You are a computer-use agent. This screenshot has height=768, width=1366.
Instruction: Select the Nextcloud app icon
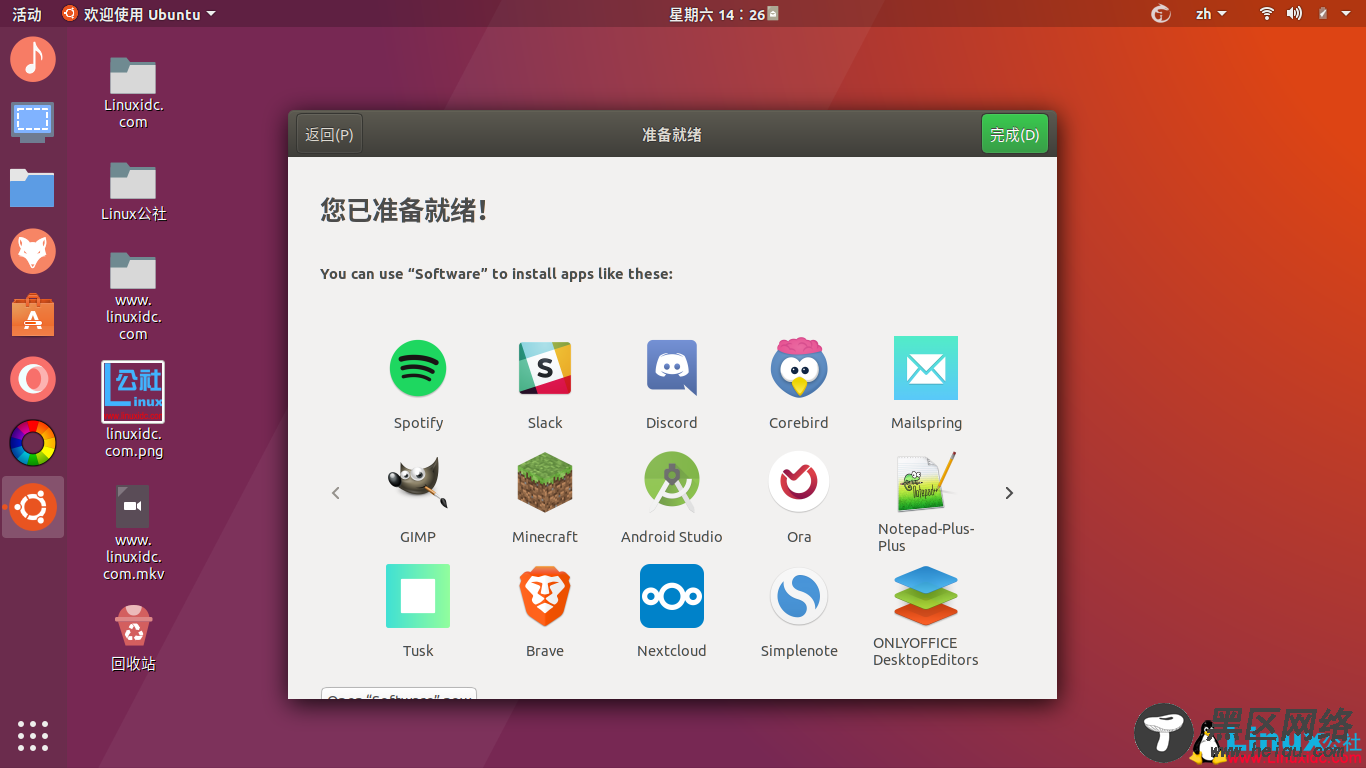point(672,596)
